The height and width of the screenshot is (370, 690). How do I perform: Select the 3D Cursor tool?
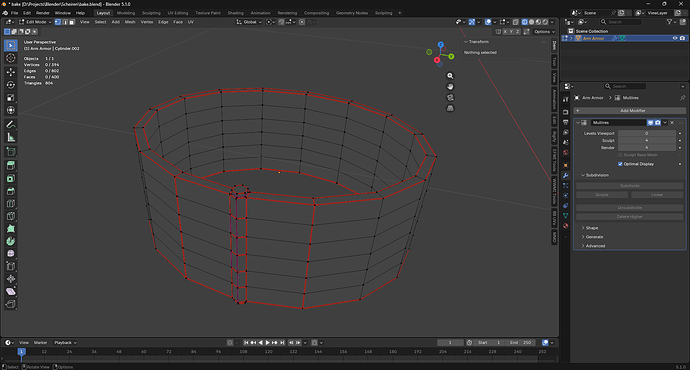click(x=11, y=58)
